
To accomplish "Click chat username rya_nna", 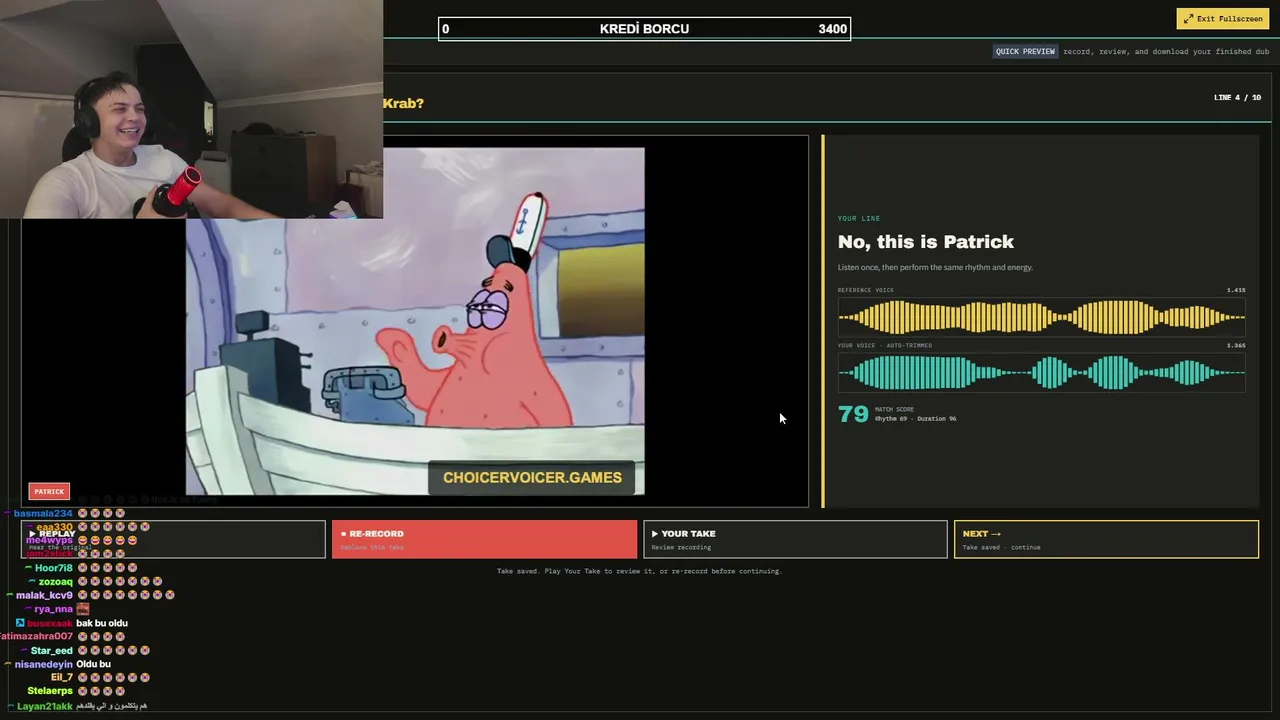I will pos(54,609).
